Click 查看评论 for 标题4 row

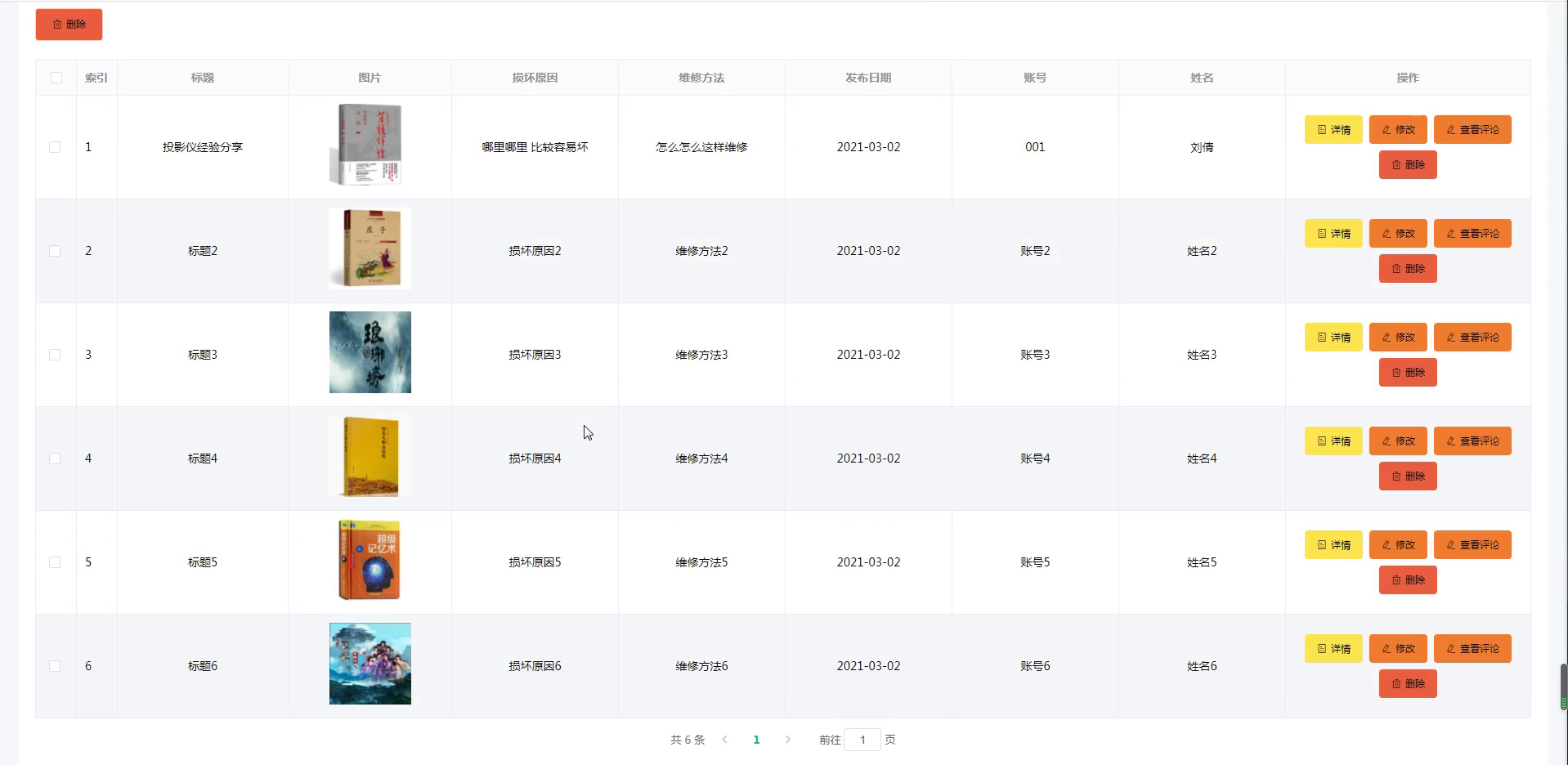[1472, 441]
